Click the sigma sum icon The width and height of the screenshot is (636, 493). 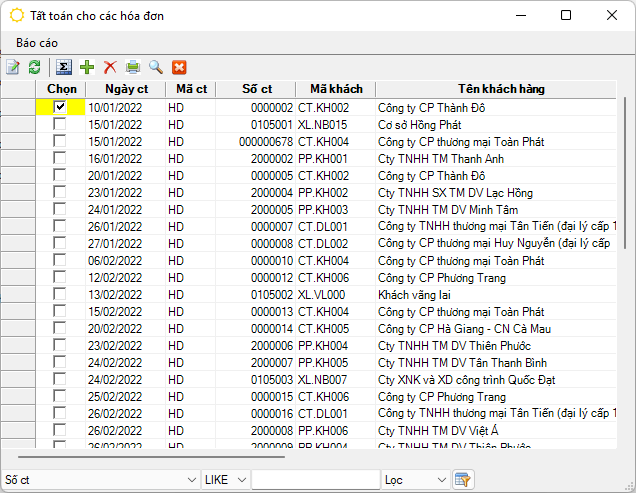pyautogui.click(x=64, y=67)
